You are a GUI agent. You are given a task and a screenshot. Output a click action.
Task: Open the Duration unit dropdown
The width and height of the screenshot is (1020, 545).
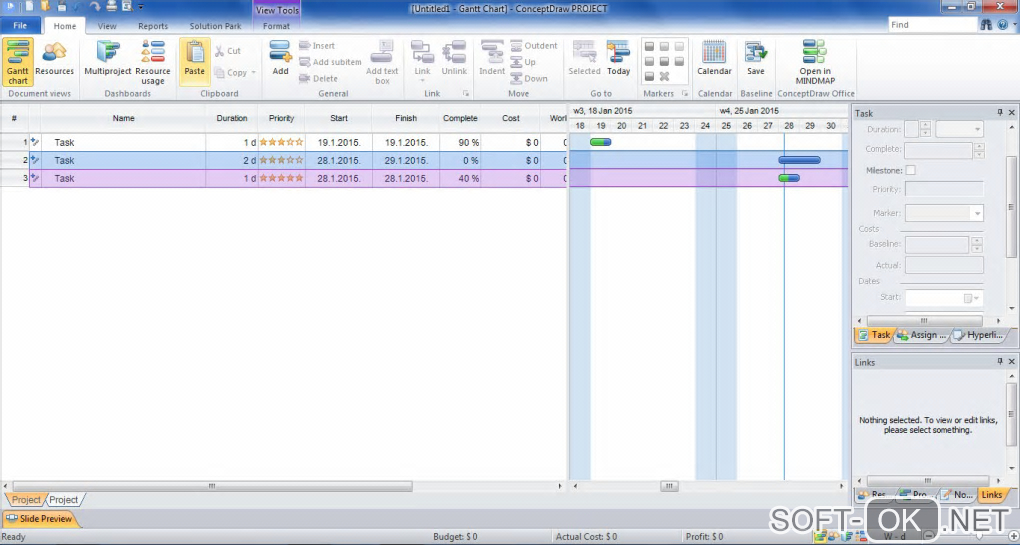977,129
